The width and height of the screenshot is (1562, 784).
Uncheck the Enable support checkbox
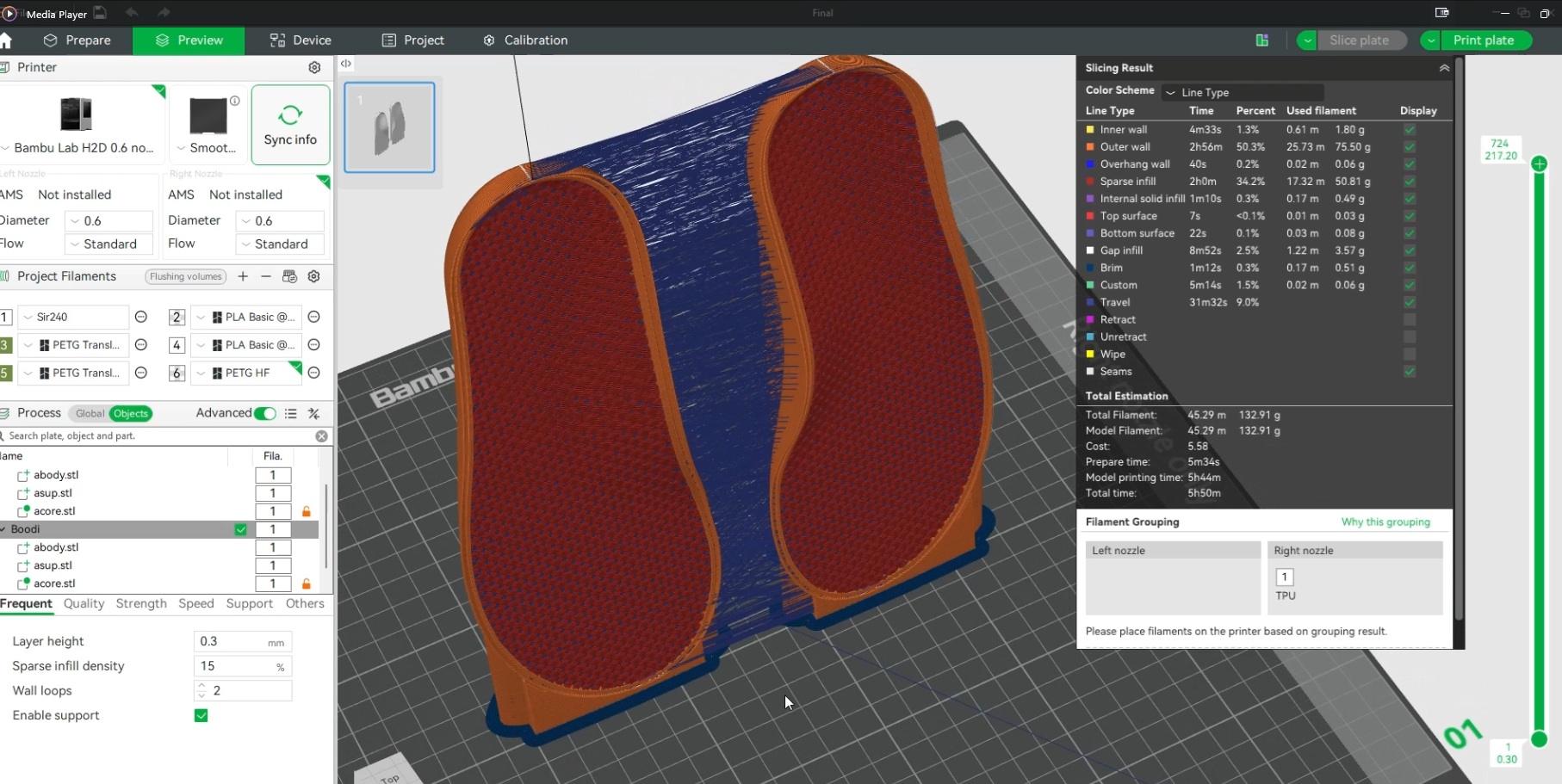(201, 715)
